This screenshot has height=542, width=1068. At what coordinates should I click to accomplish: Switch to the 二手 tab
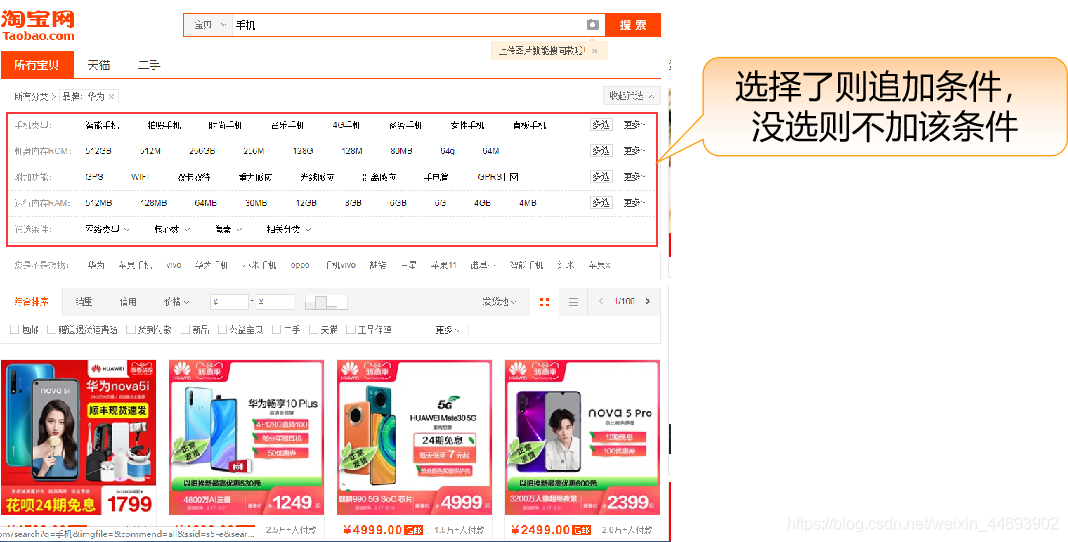click(x=148, y=65)
